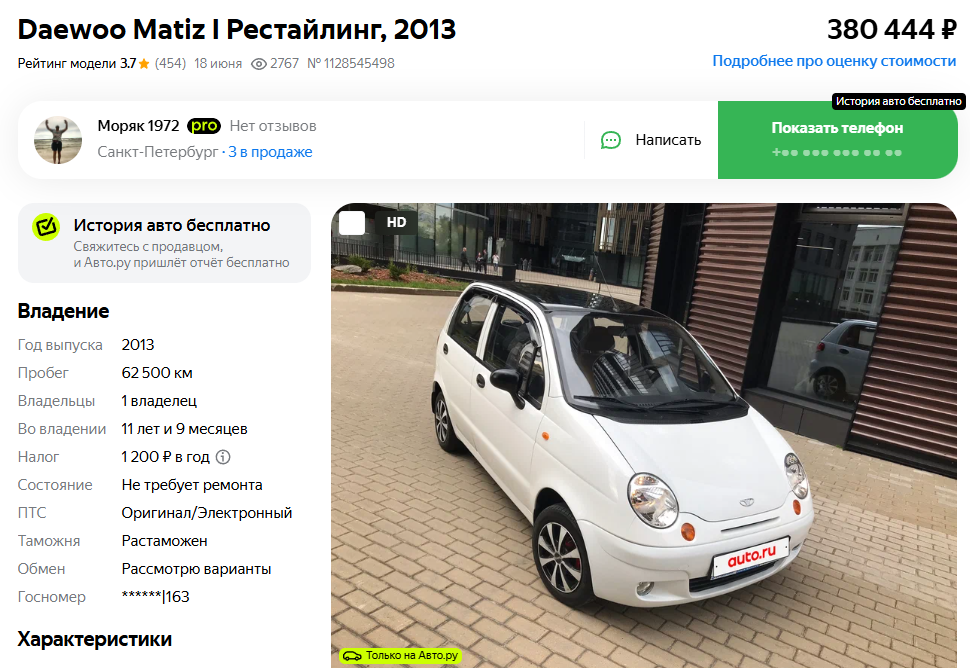Viewport: 970px width, 668px height.
Task: Show the seller's phone number
Action: click(x=838, y=140)
